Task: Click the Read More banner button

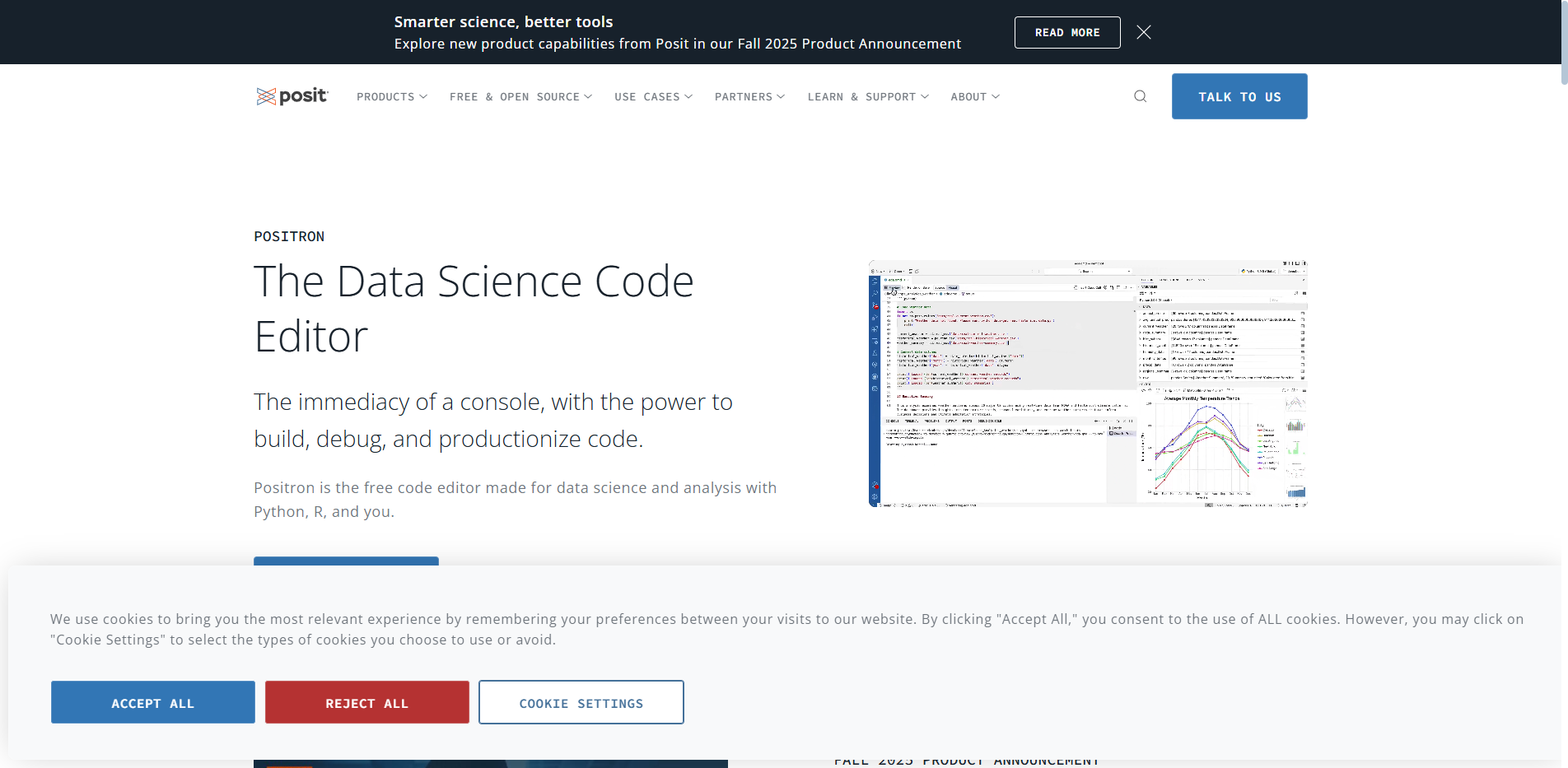Action: point(1067,33)
